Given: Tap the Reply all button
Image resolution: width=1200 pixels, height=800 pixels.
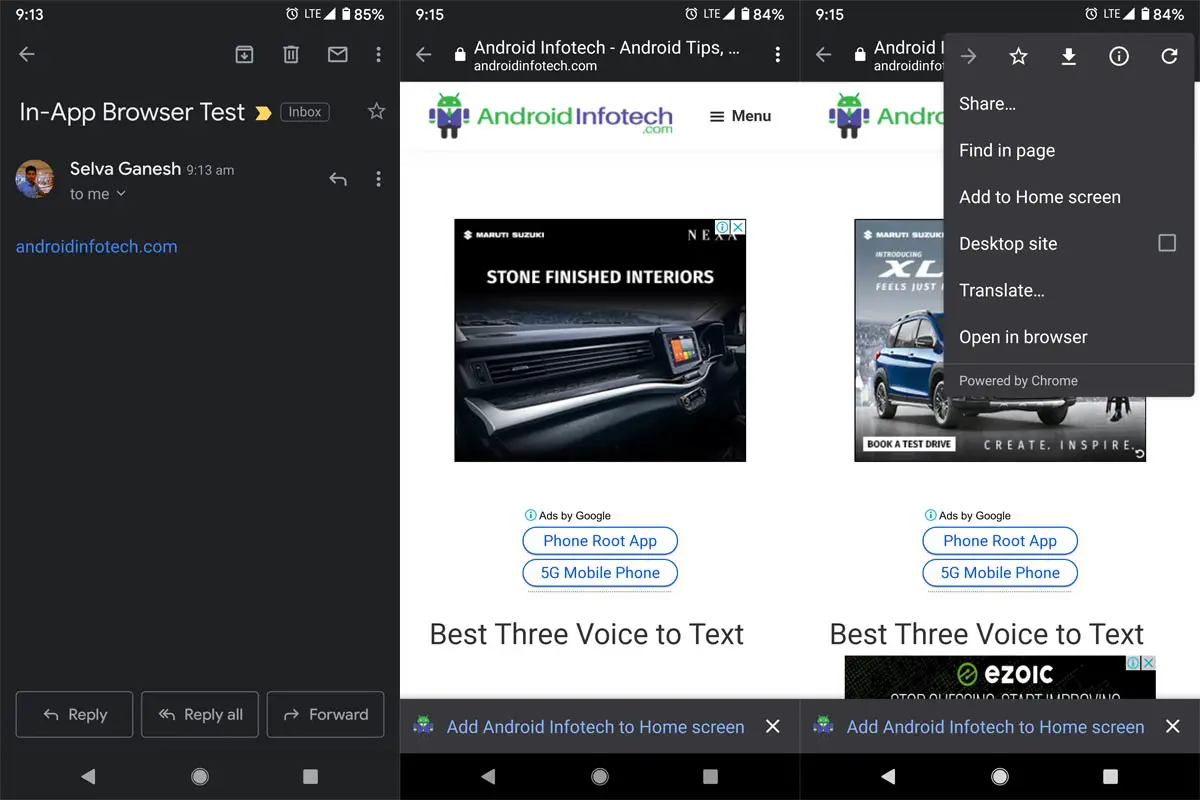Looking at the screenshot, I should (x=200, y=714).
